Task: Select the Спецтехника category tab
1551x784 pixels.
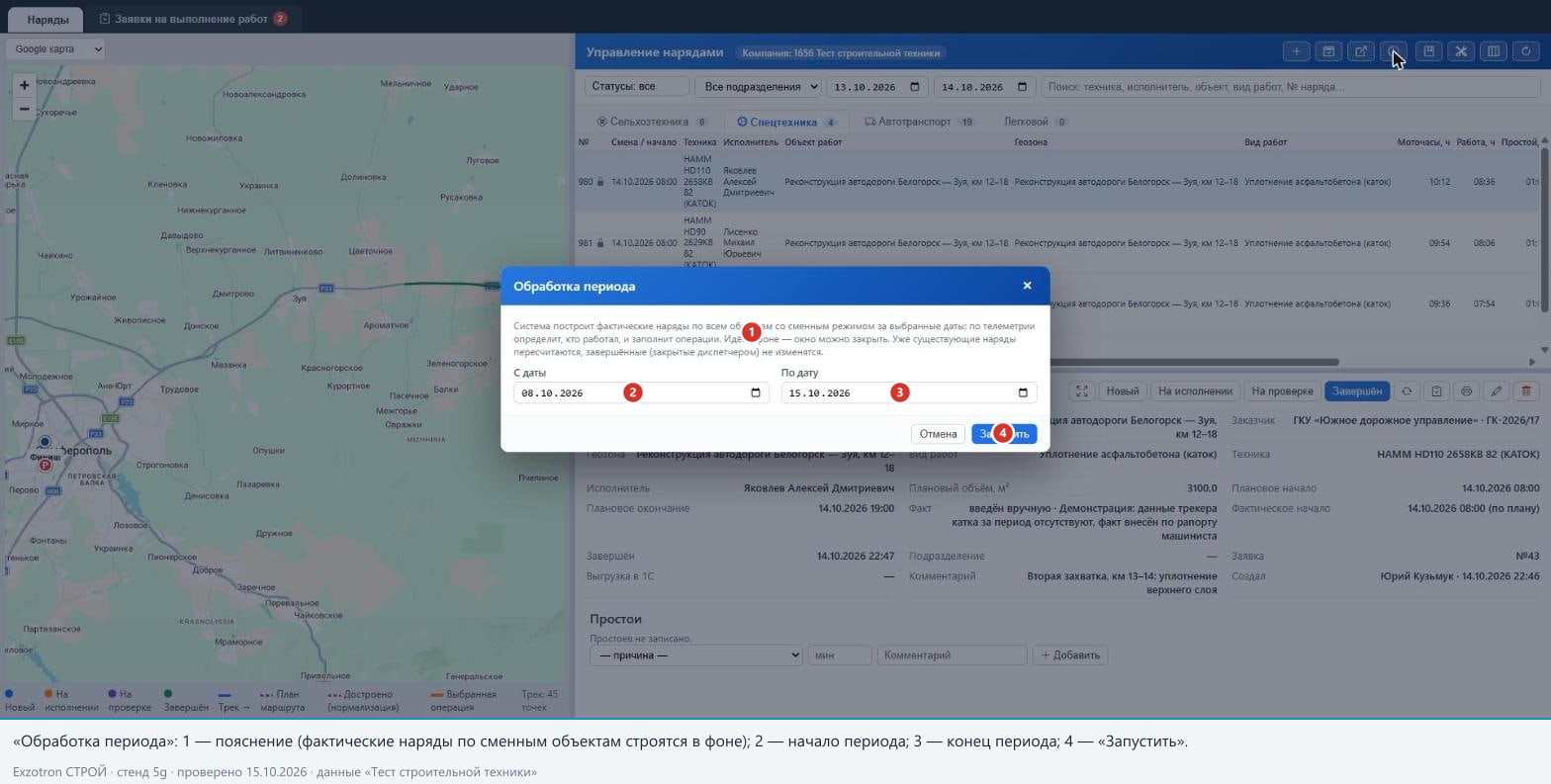Action: click(787, 122)
